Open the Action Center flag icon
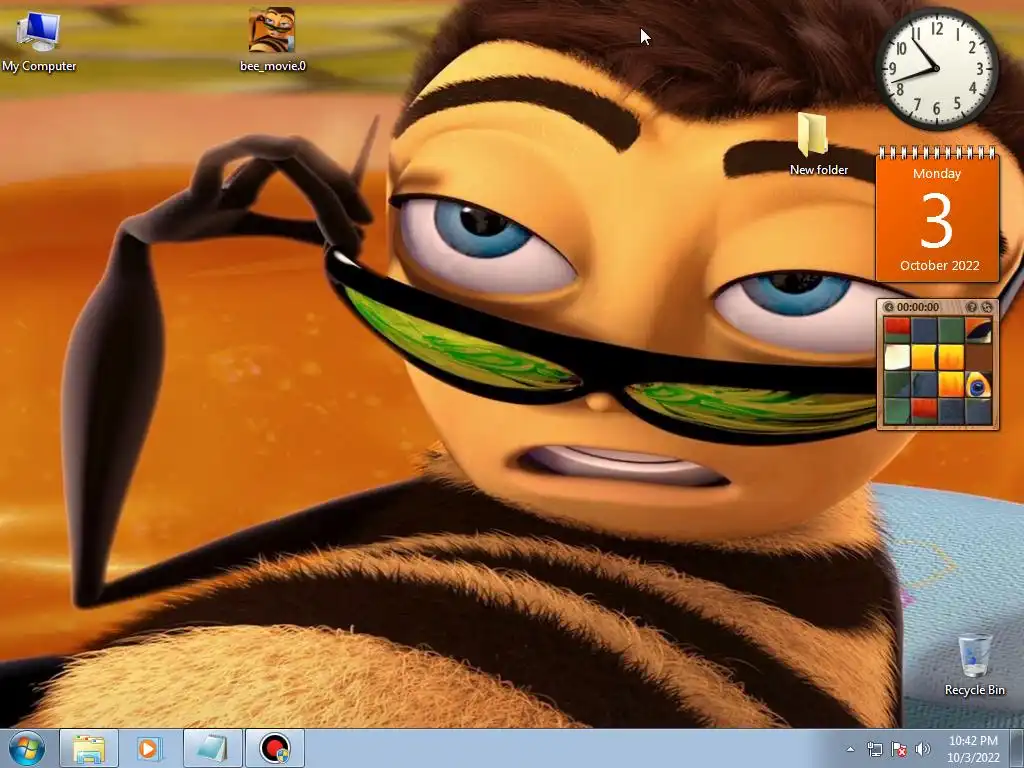 point(899,750)
